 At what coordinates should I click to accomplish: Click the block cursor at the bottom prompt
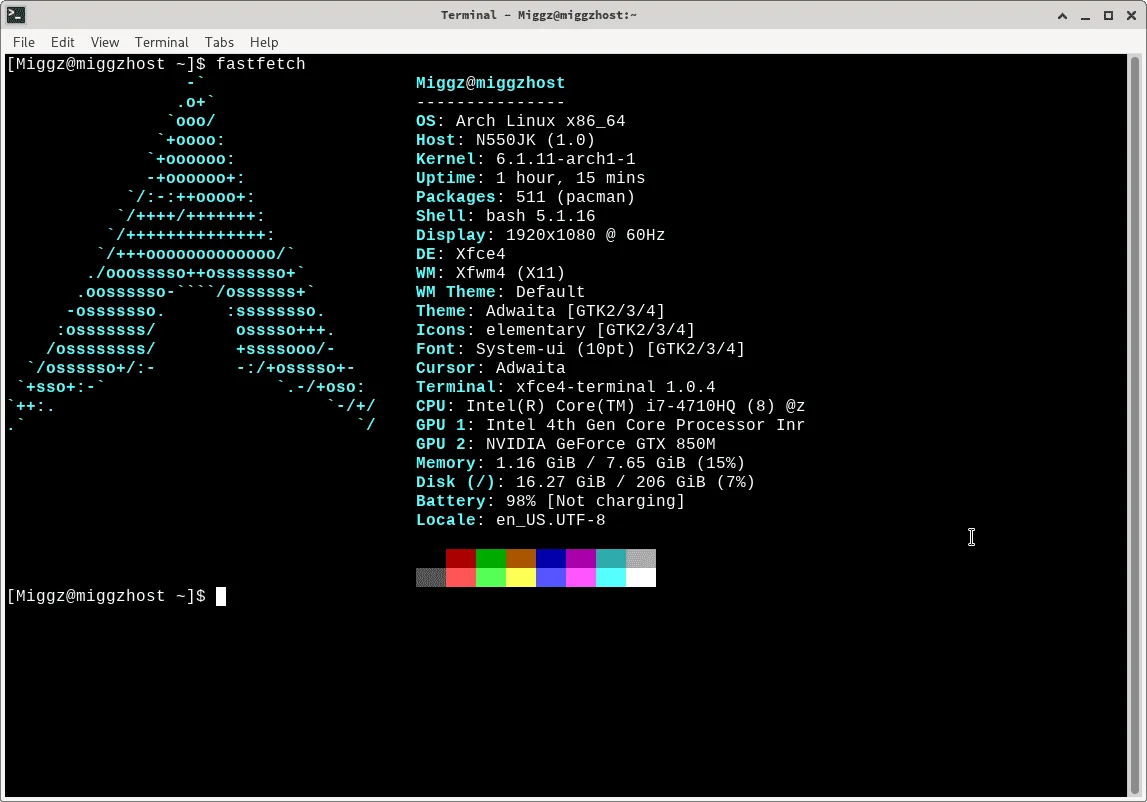[221, 596]
